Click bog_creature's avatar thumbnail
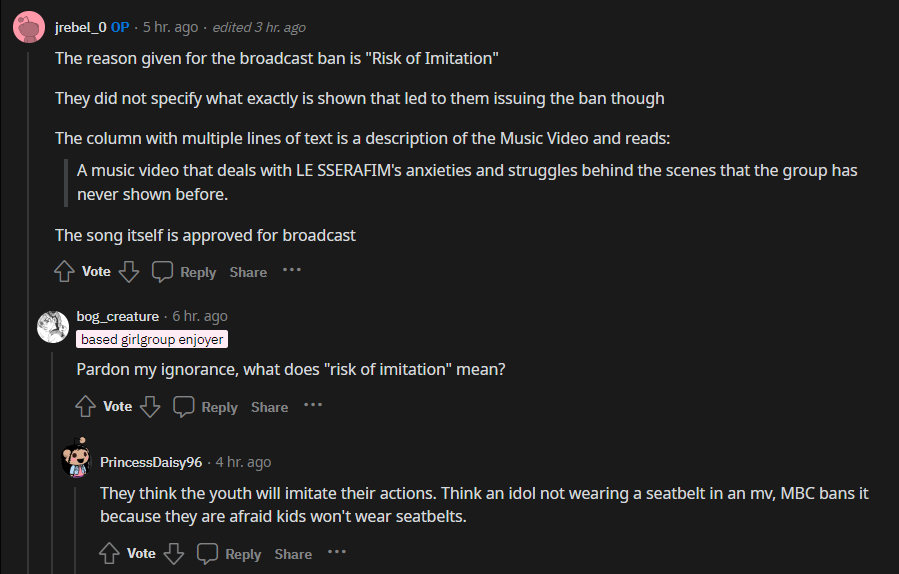The height and width of the screenshot is (574, 899). click(53, 327)
